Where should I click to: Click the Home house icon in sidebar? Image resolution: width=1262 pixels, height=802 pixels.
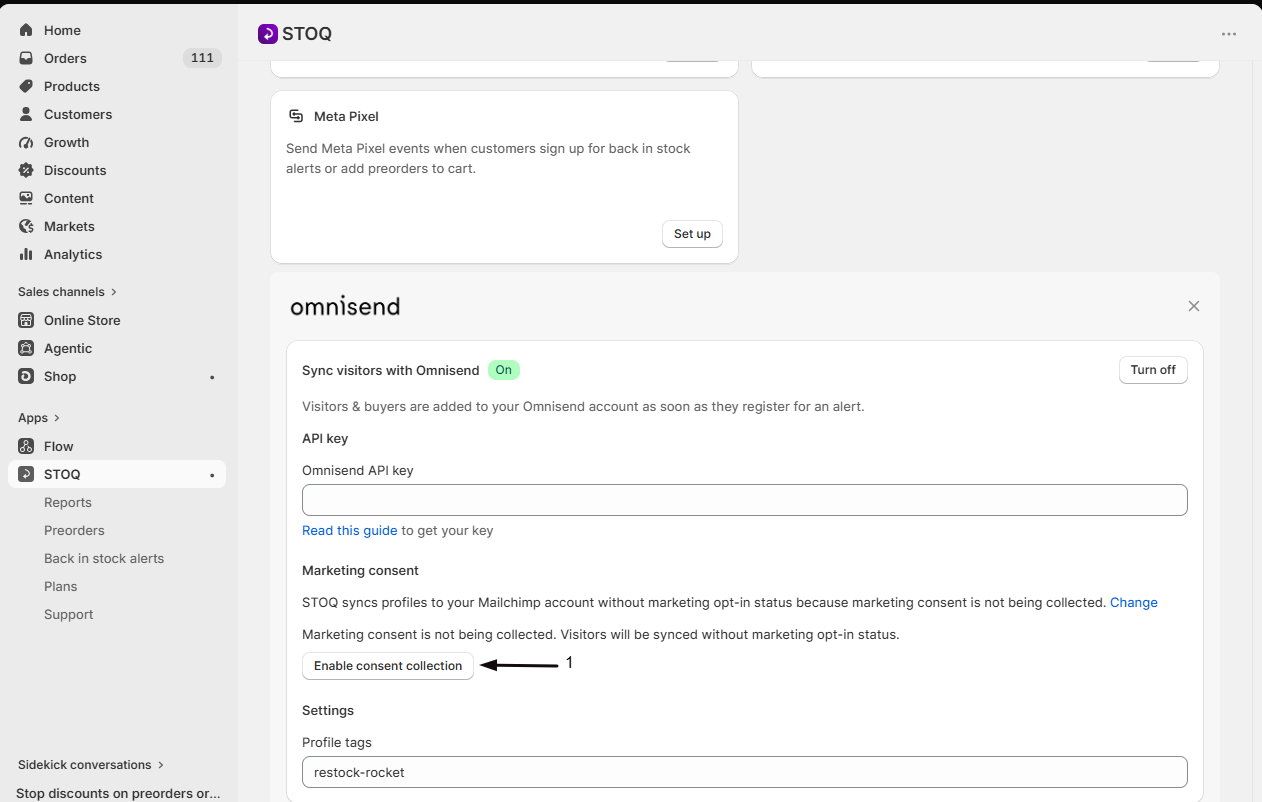26,30
